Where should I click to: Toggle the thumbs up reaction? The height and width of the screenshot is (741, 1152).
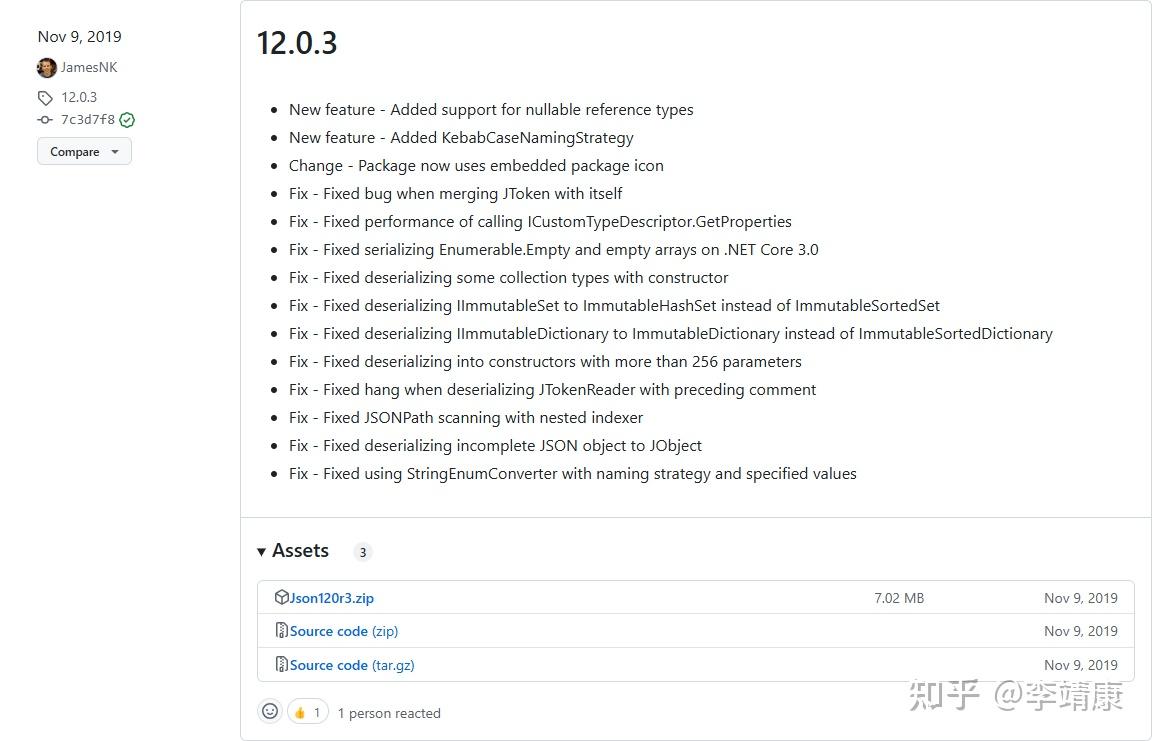[308, 712]
